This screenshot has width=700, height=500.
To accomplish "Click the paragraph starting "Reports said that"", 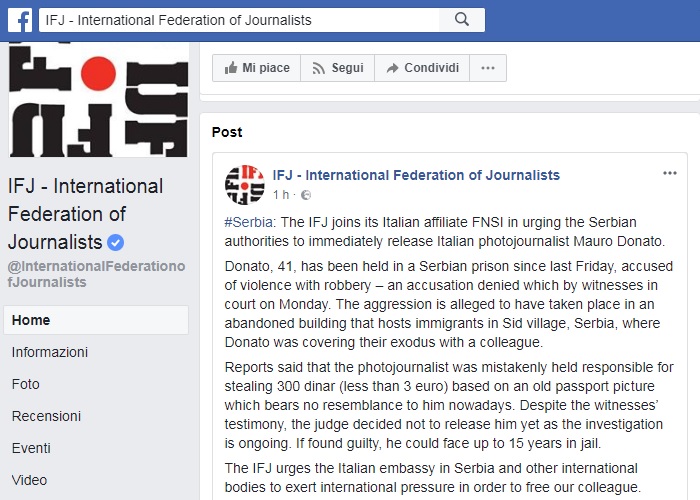I will click(449, 405).
